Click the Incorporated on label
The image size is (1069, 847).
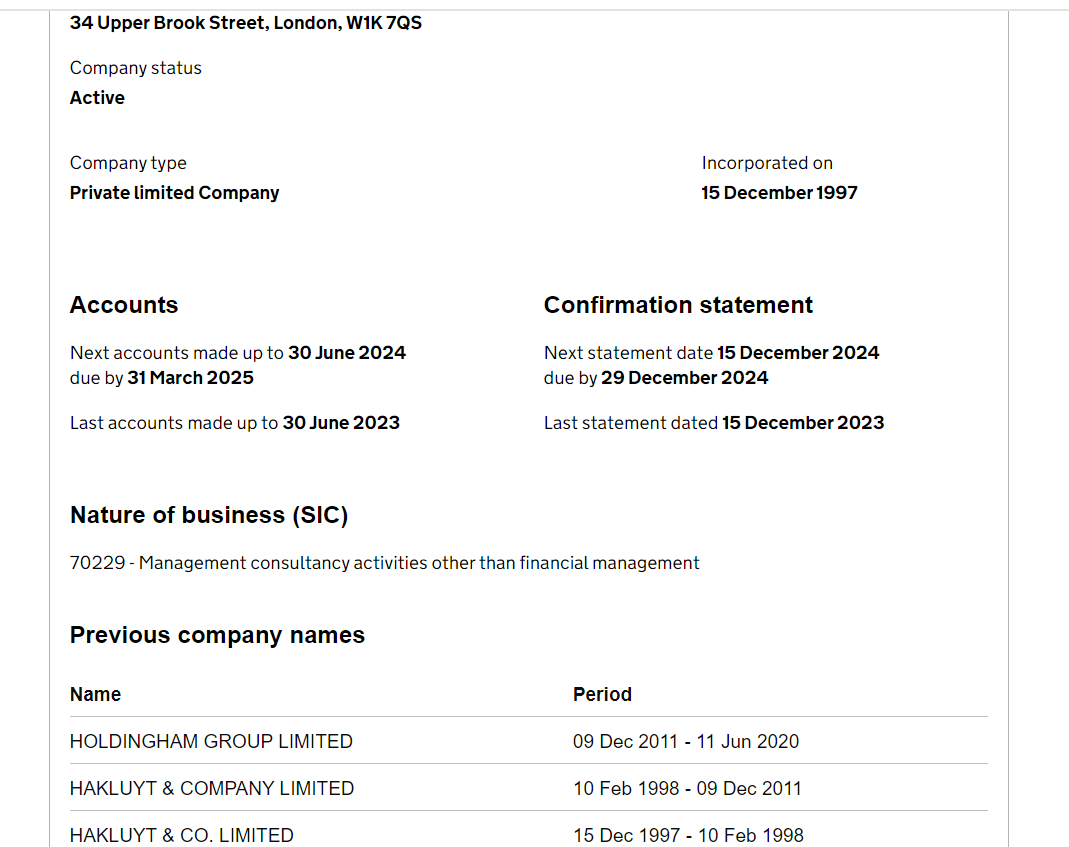[x=766, y=163]
